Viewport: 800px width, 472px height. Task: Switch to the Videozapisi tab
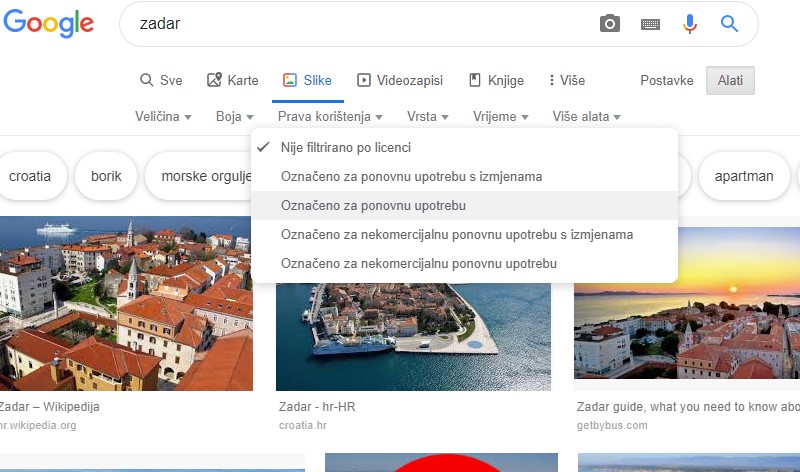click(399, 80)
